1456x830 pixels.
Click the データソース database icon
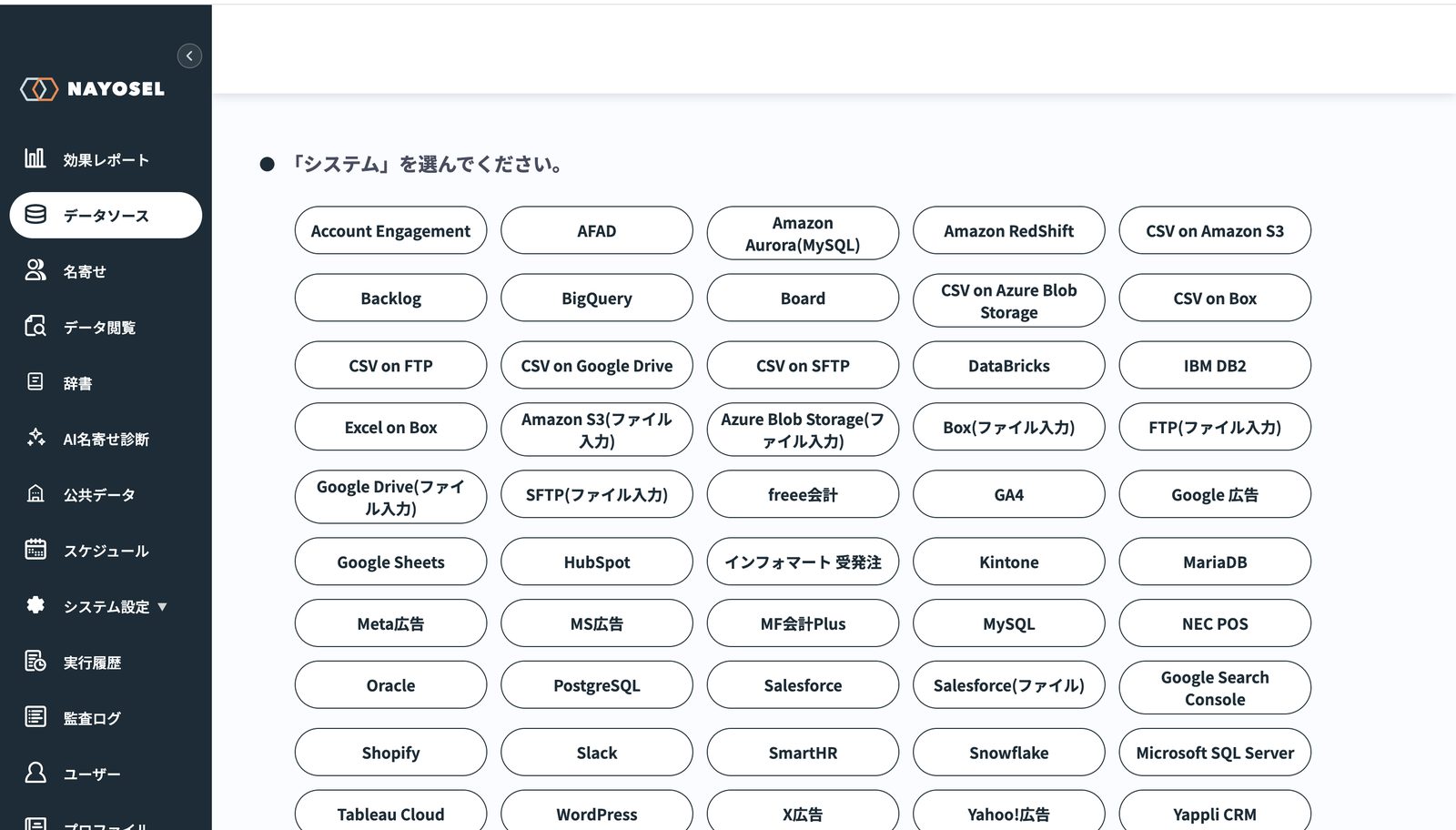point(35,215)
